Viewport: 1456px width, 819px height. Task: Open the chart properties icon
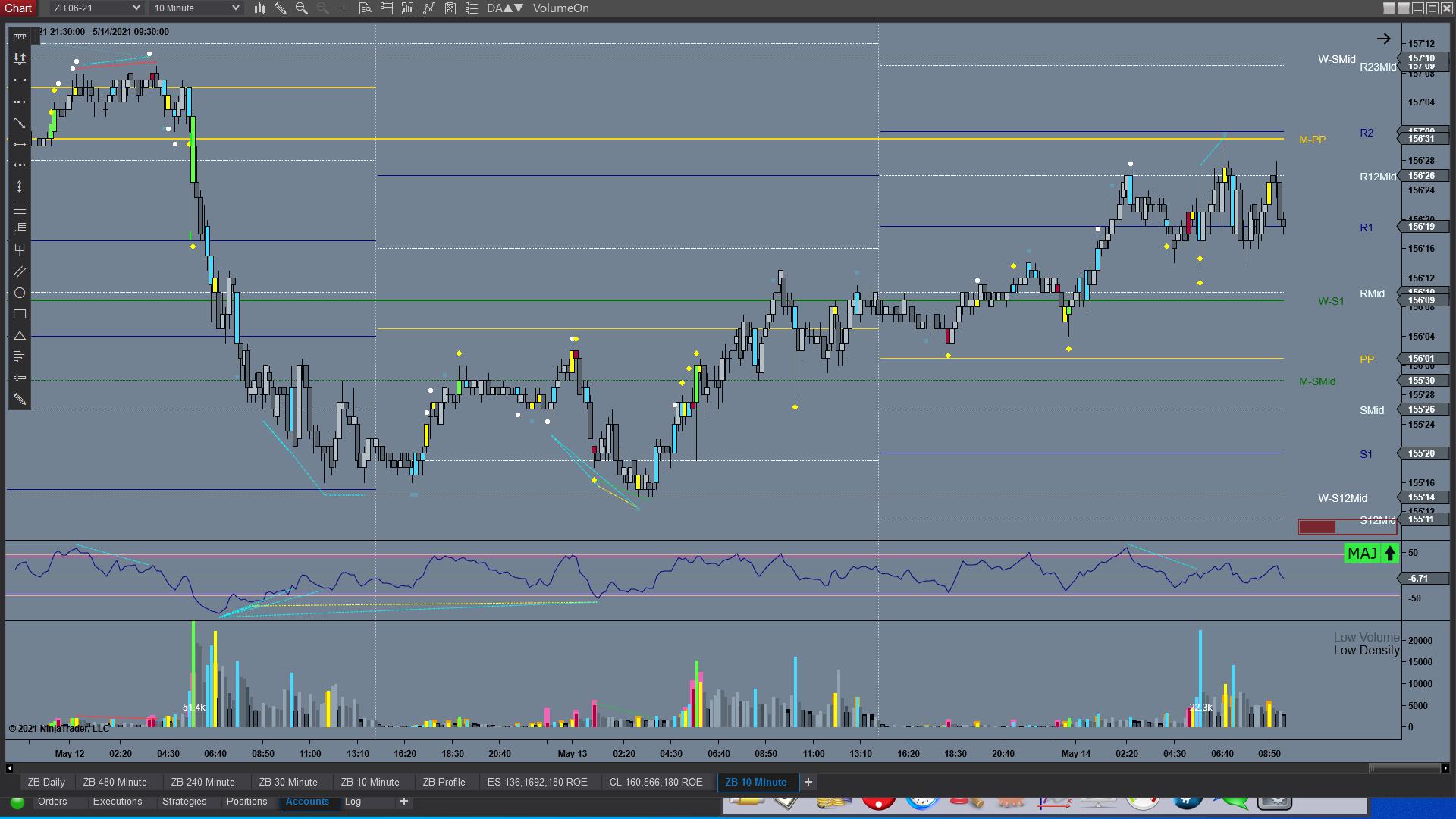pos(450,8)
